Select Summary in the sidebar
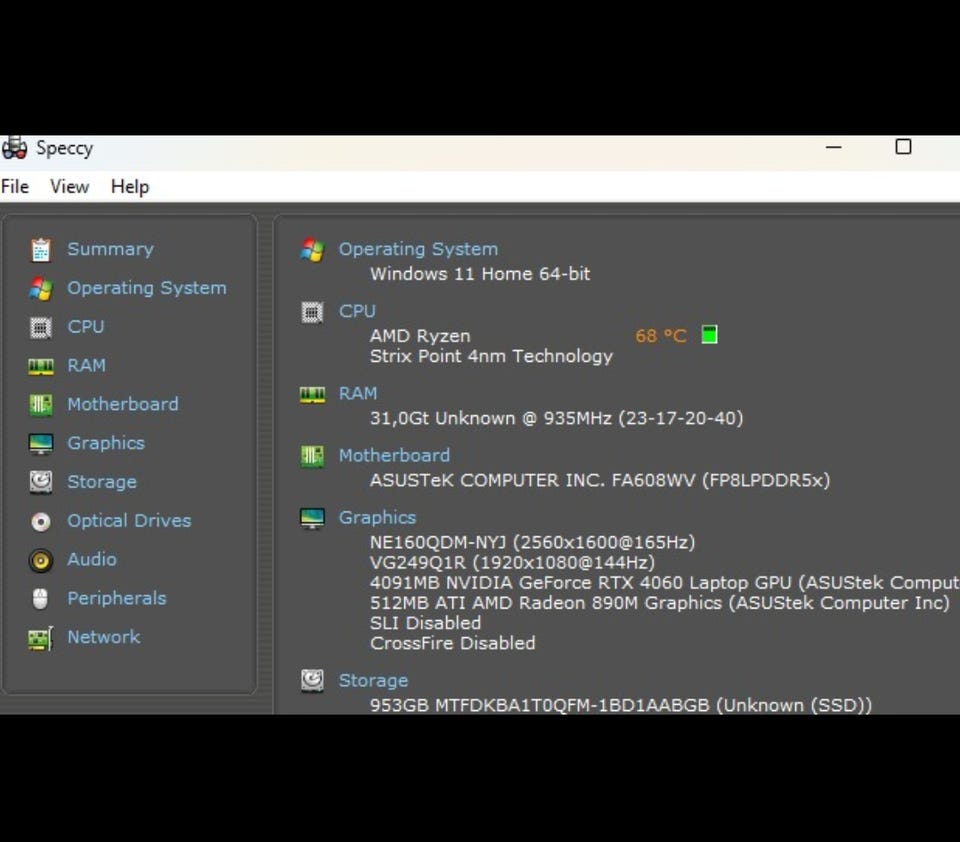Image resolution: width=960 pixels, height=842 pixels. pos(110,249)
